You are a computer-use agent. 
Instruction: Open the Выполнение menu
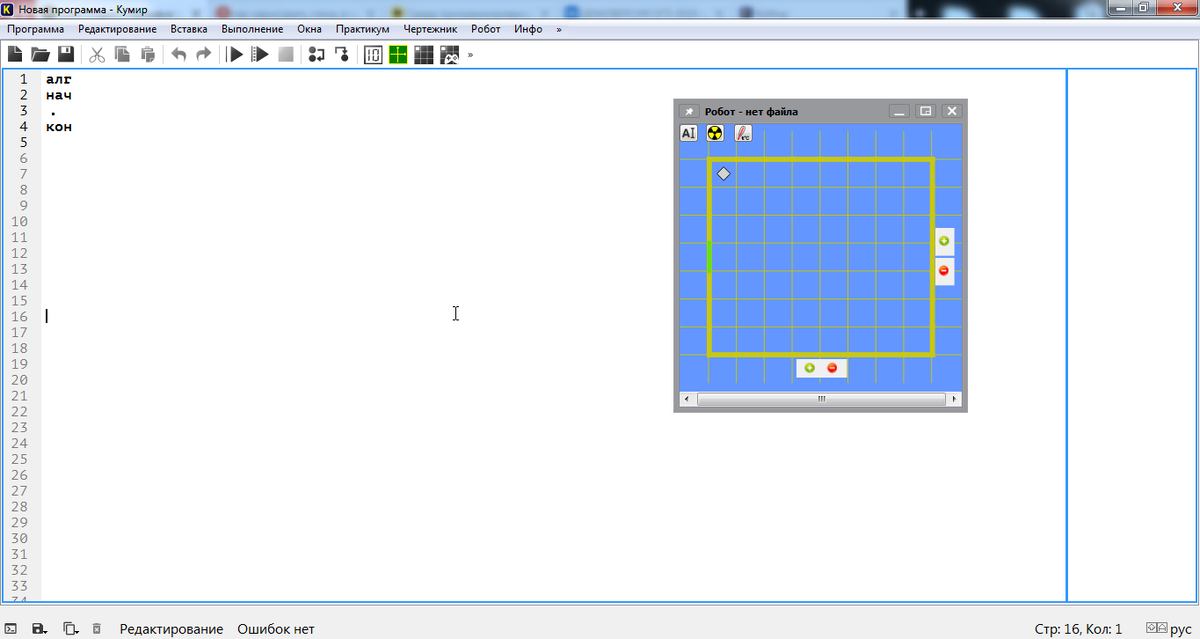252,29
